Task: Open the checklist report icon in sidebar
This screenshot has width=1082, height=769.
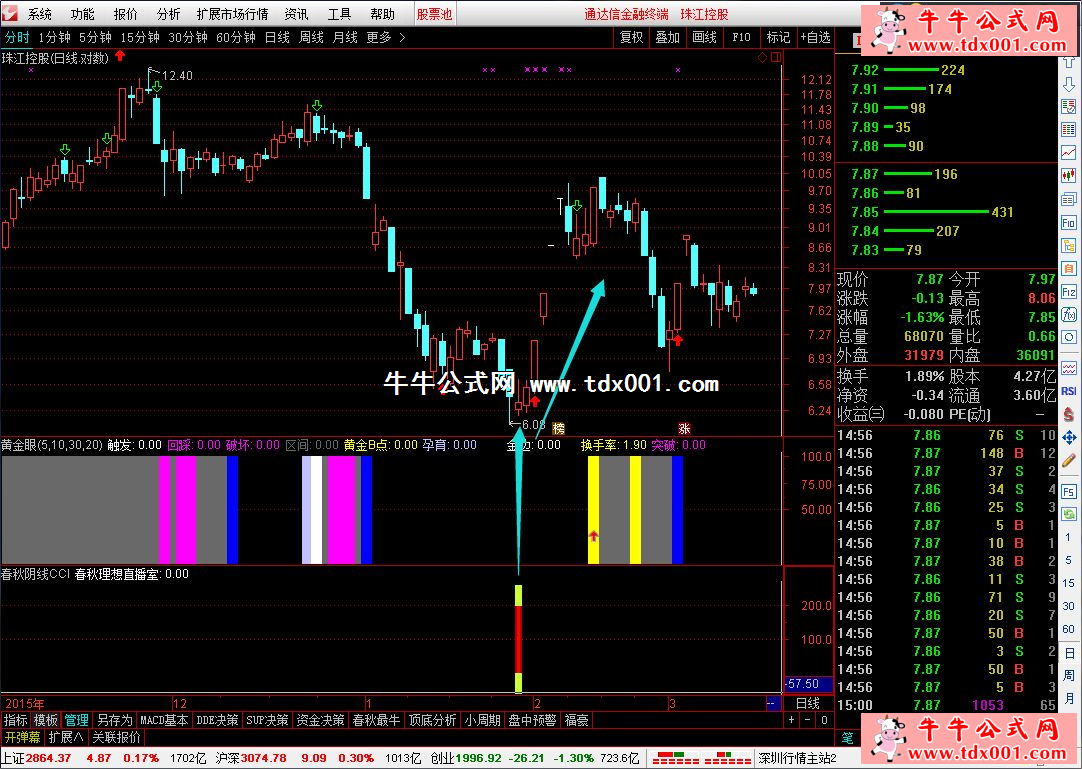Action: coord(1069,106)
